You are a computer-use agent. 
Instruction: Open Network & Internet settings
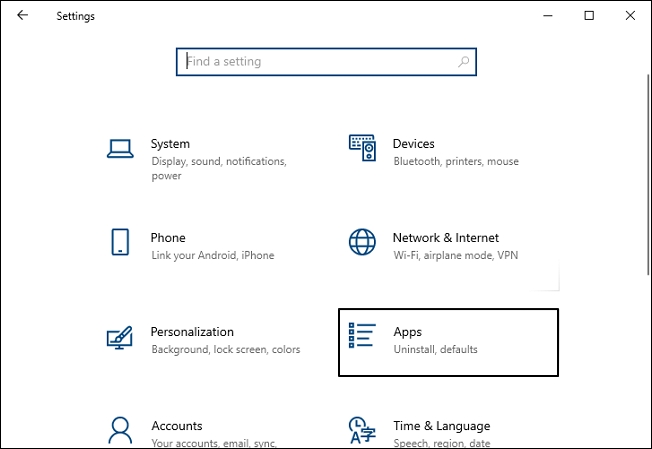coord(449,248)
